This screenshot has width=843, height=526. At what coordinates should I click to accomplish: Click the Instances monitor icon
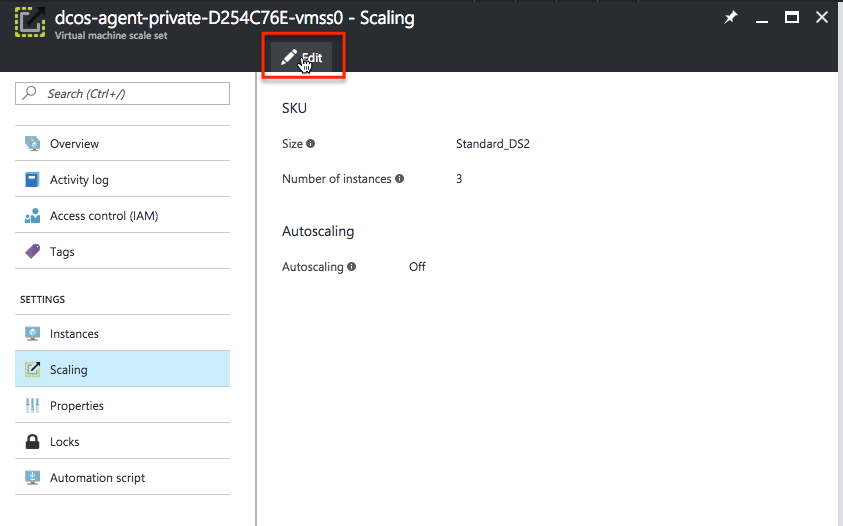pos(32,333)
